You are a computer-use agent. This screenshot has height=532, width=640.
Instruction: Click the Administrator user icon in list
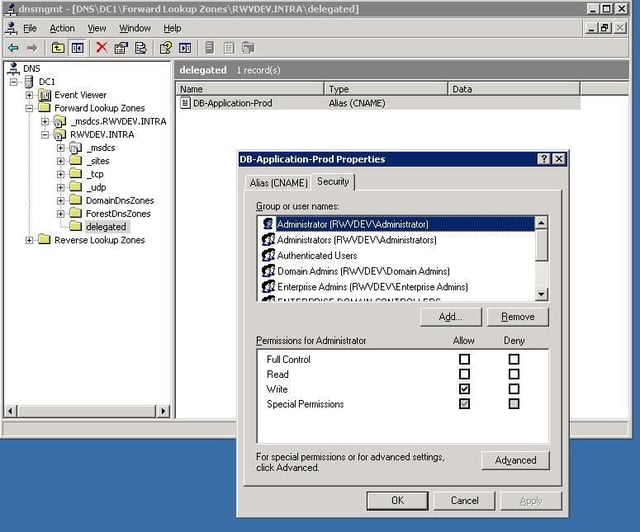click(268, 224)
